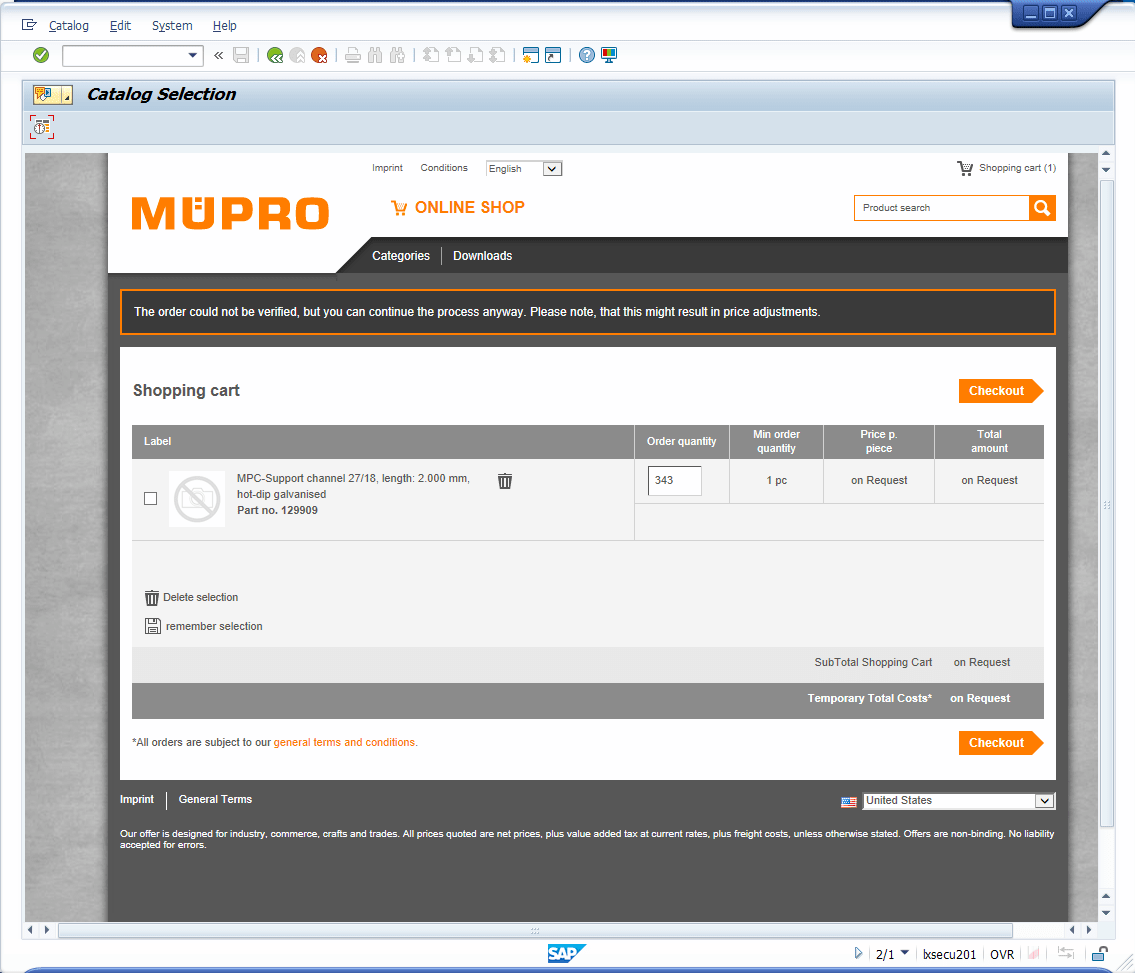This screenshot has width=1135, height=973.
Task: Open the United States country dropdown
Action: click(958, 801)
